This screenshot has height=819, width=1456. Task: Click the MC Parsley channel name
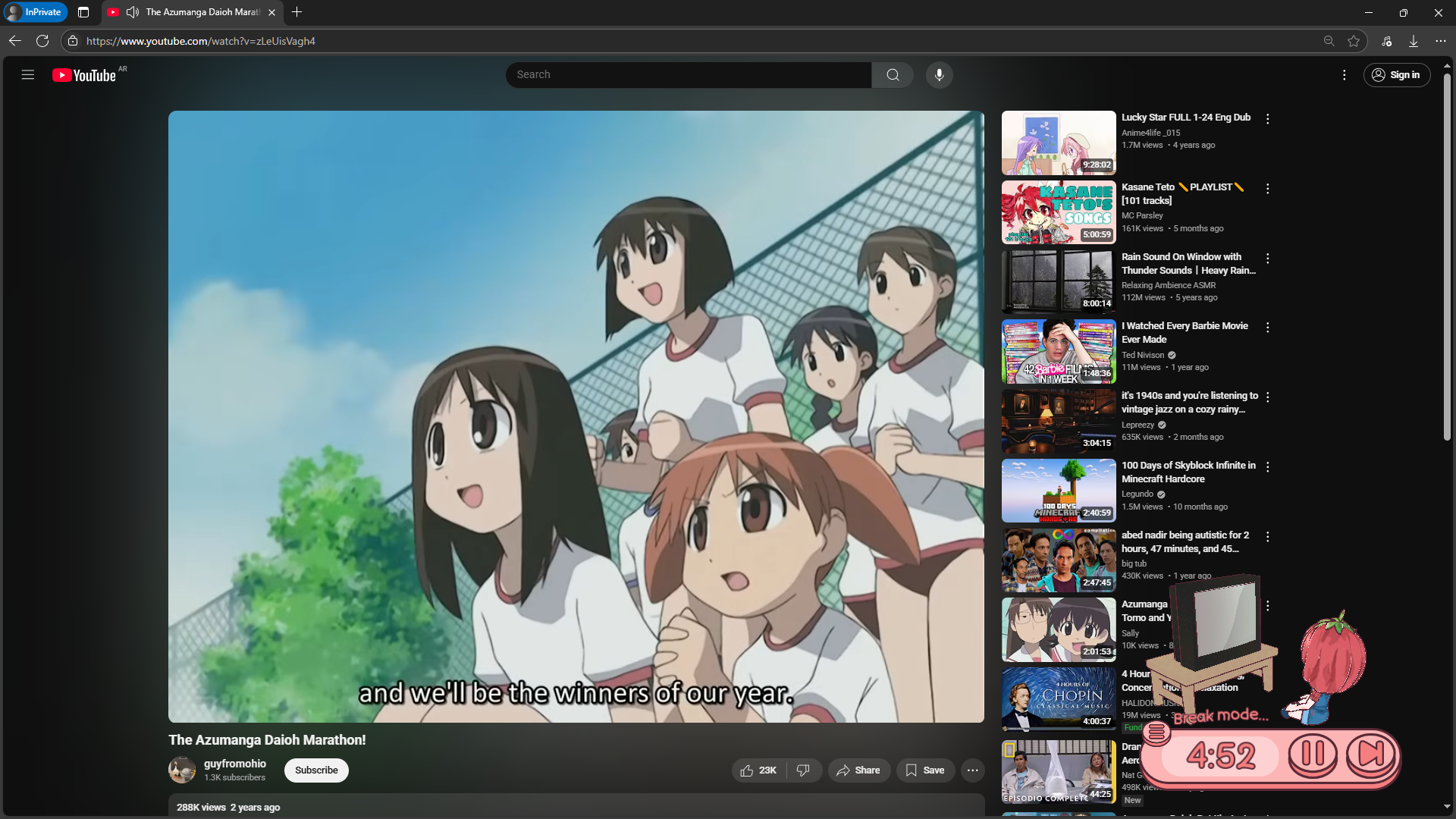coord(1142,216)
